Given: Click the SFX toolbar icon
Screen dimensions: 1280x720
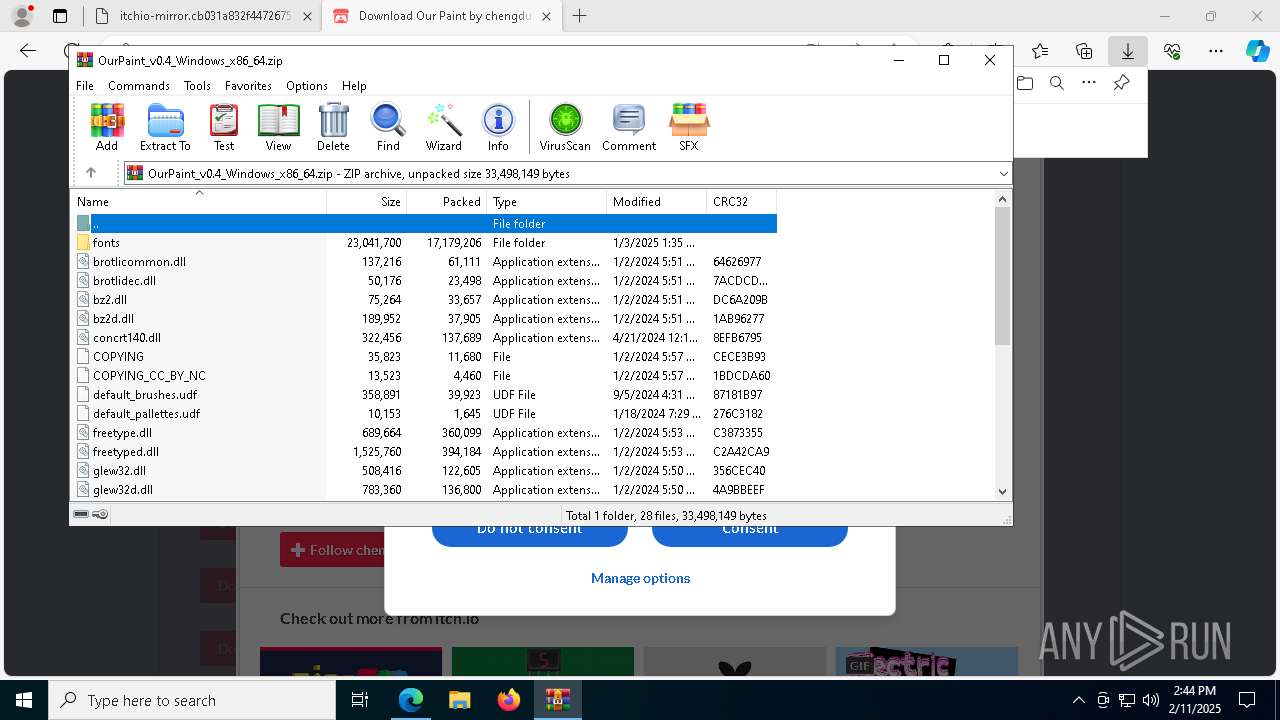Looking at the screenshot, I should 689,127.
